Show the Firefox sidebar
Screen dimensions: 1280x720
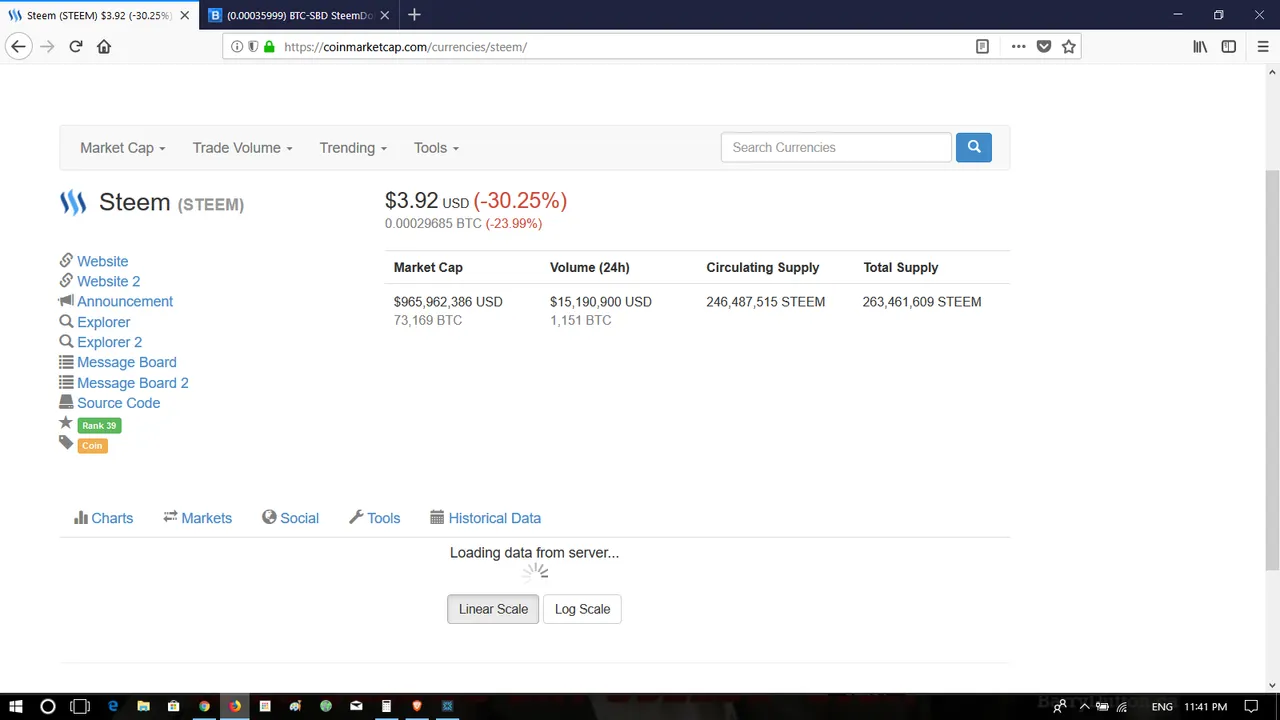coord(1229,46)
